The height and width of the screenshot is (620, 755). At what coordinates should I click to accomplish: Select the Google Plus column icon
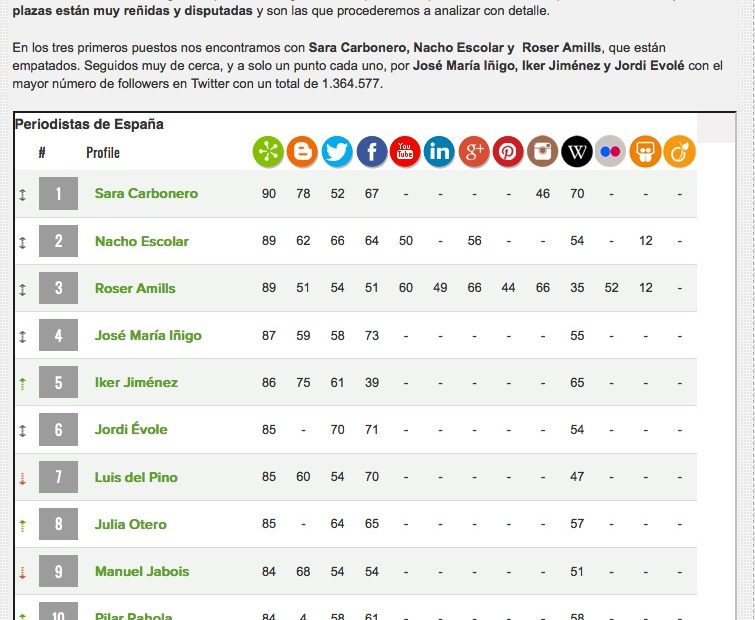click(x=474, y=152)
